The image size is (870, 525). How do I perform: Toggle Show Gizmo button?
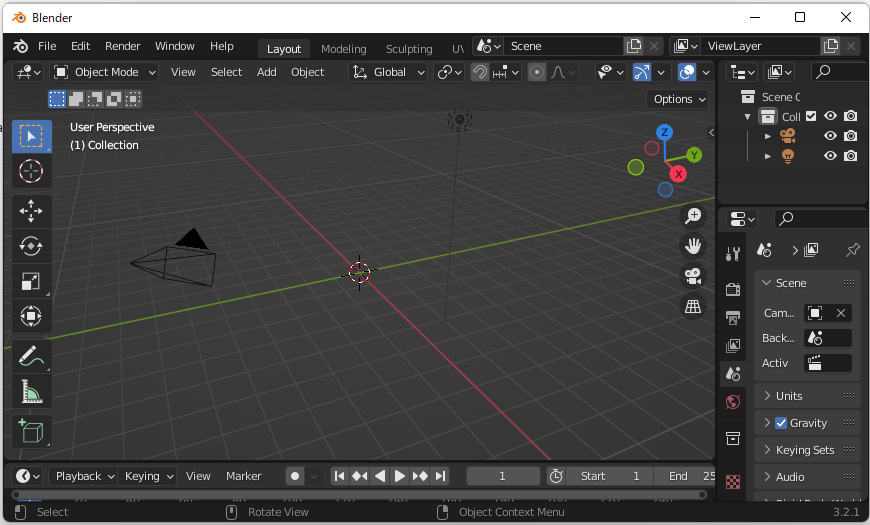pyautogui.click(x=641, y=72)
